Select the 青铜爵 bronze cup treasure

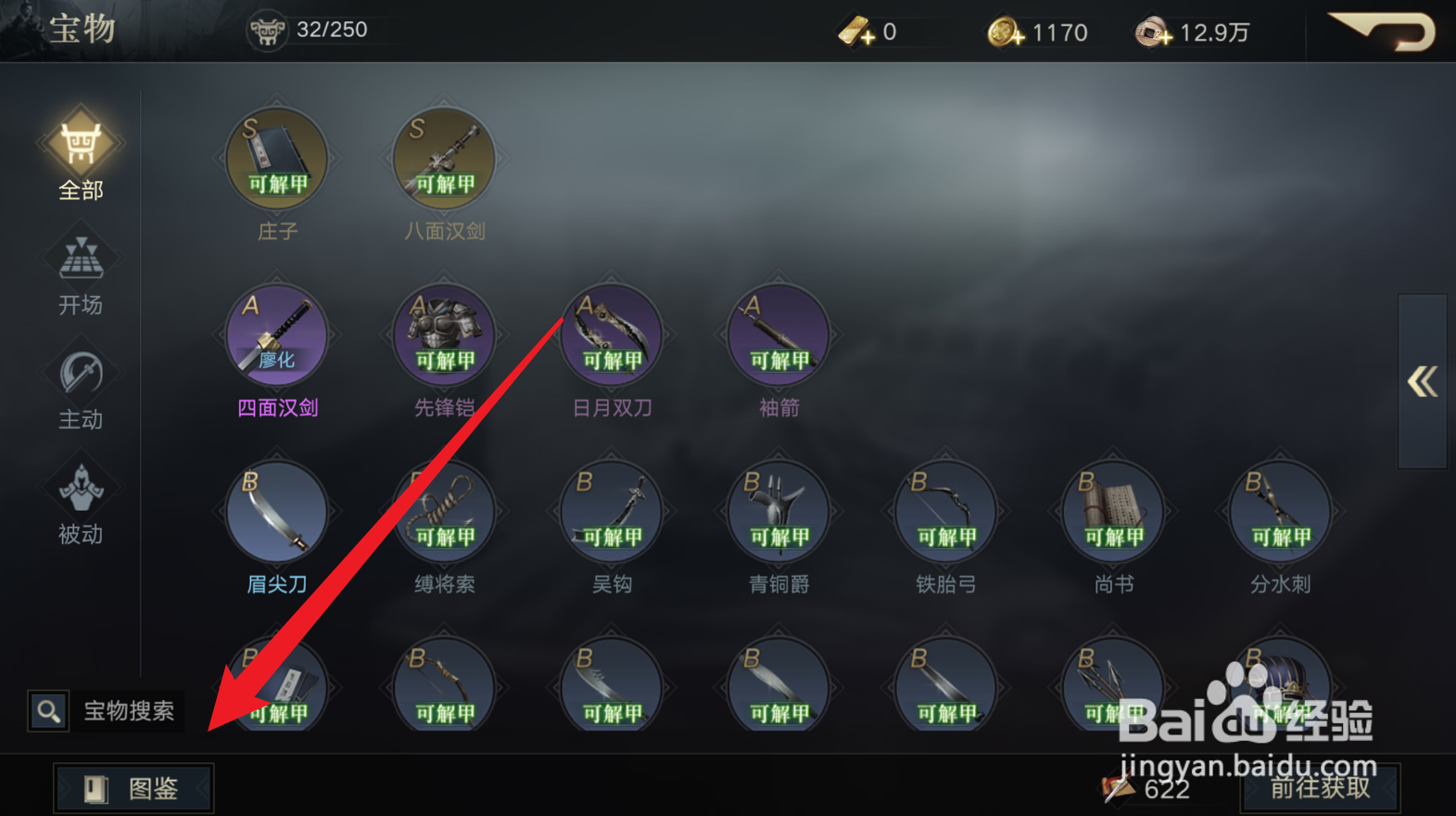click(779, 512)
